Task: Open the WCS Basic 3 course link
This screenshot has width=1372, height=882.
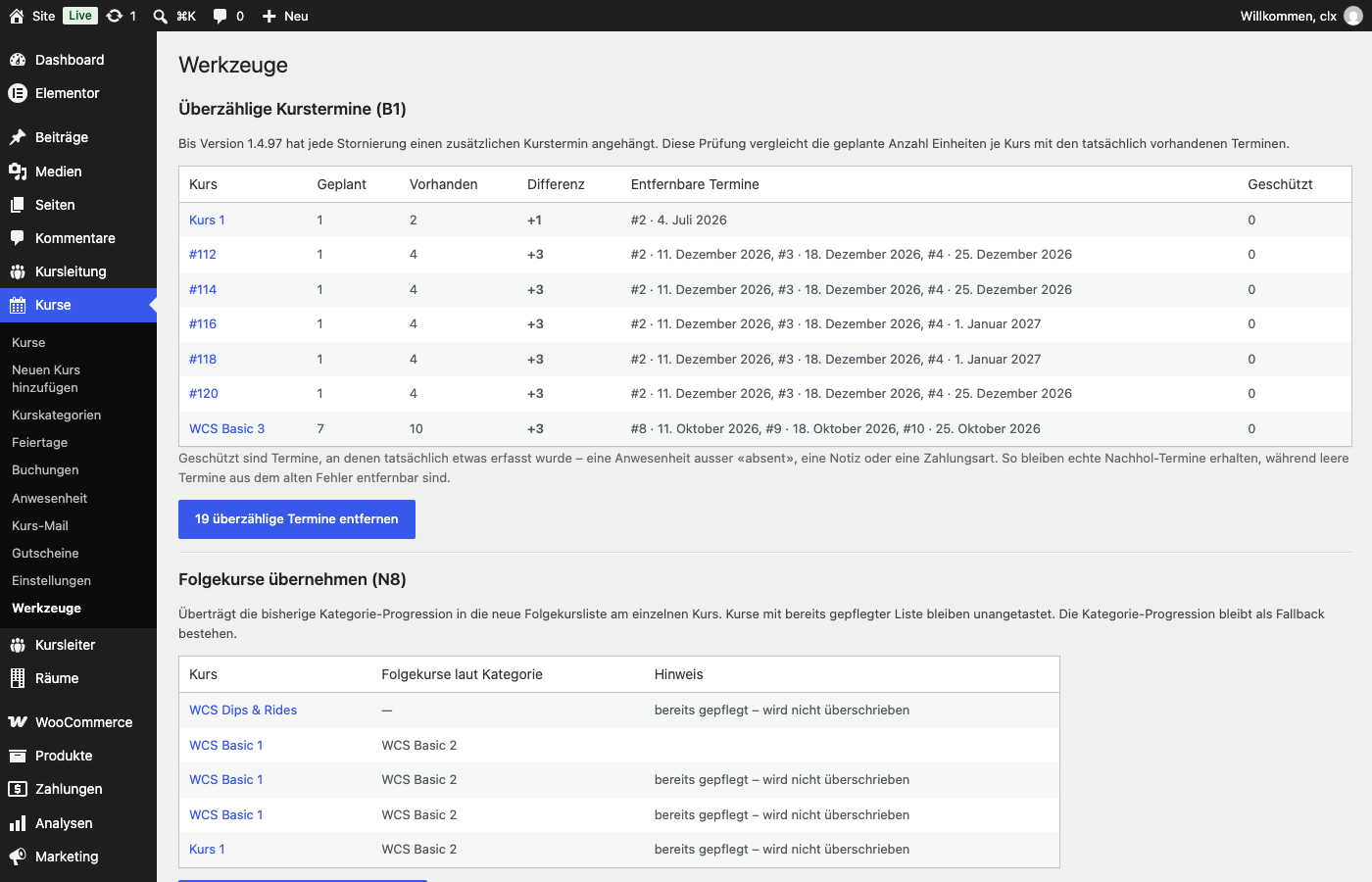Action: pos(227,429)
